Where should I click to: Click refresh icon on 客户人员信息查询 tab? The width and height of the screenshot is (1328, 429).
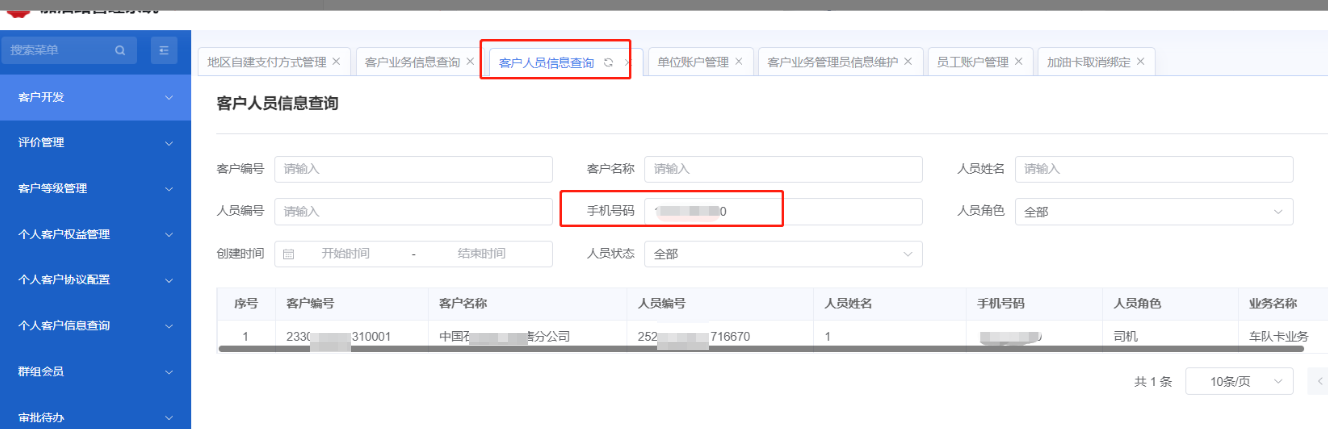608,62
